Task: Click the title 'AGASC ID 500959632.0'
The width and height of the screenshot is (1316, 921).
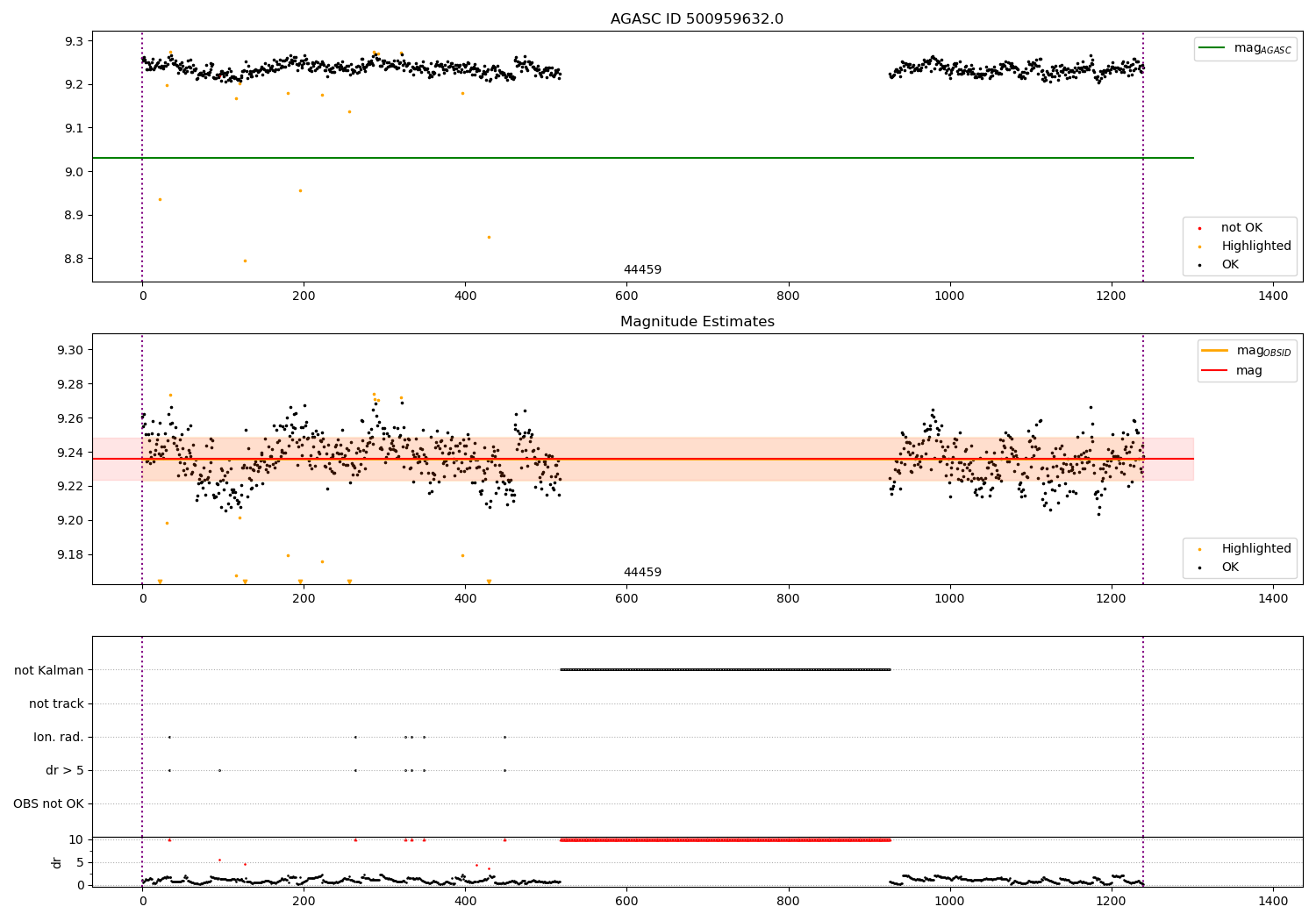Action: pos(697,19)
